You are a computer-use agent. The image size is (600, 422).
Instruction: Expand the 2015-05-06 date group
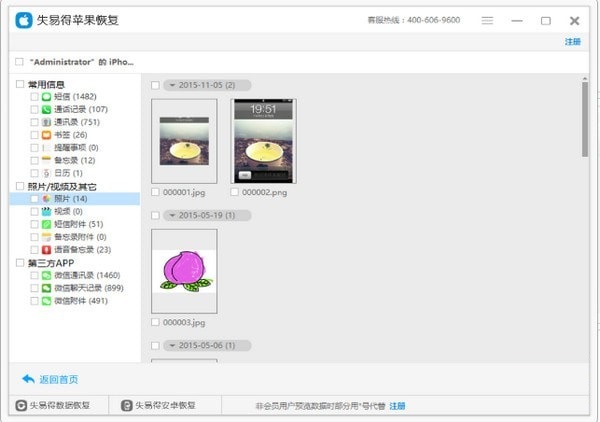click(x=170, y=345)
